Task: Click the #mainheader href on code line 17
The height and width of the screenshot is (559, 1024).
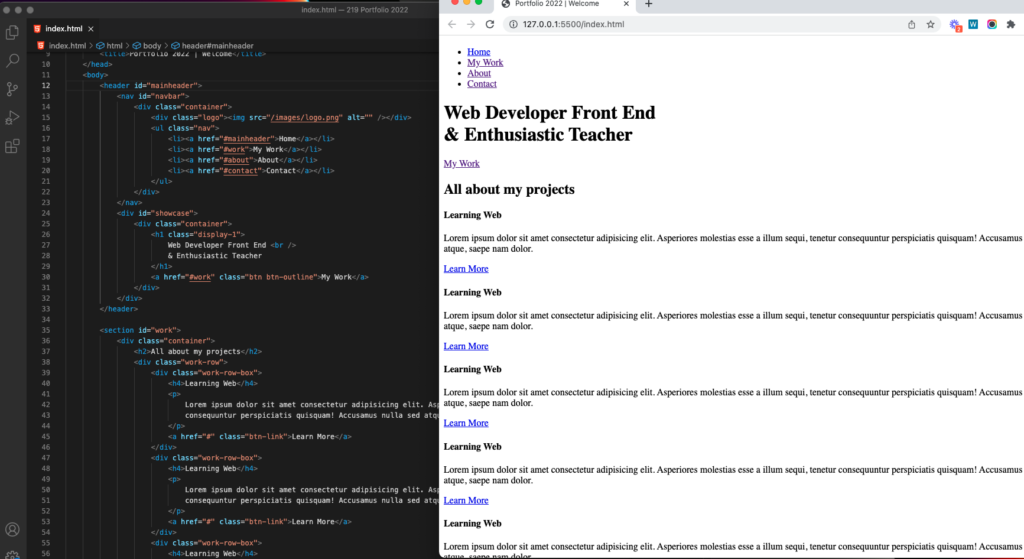Action: tap(246, 138)
